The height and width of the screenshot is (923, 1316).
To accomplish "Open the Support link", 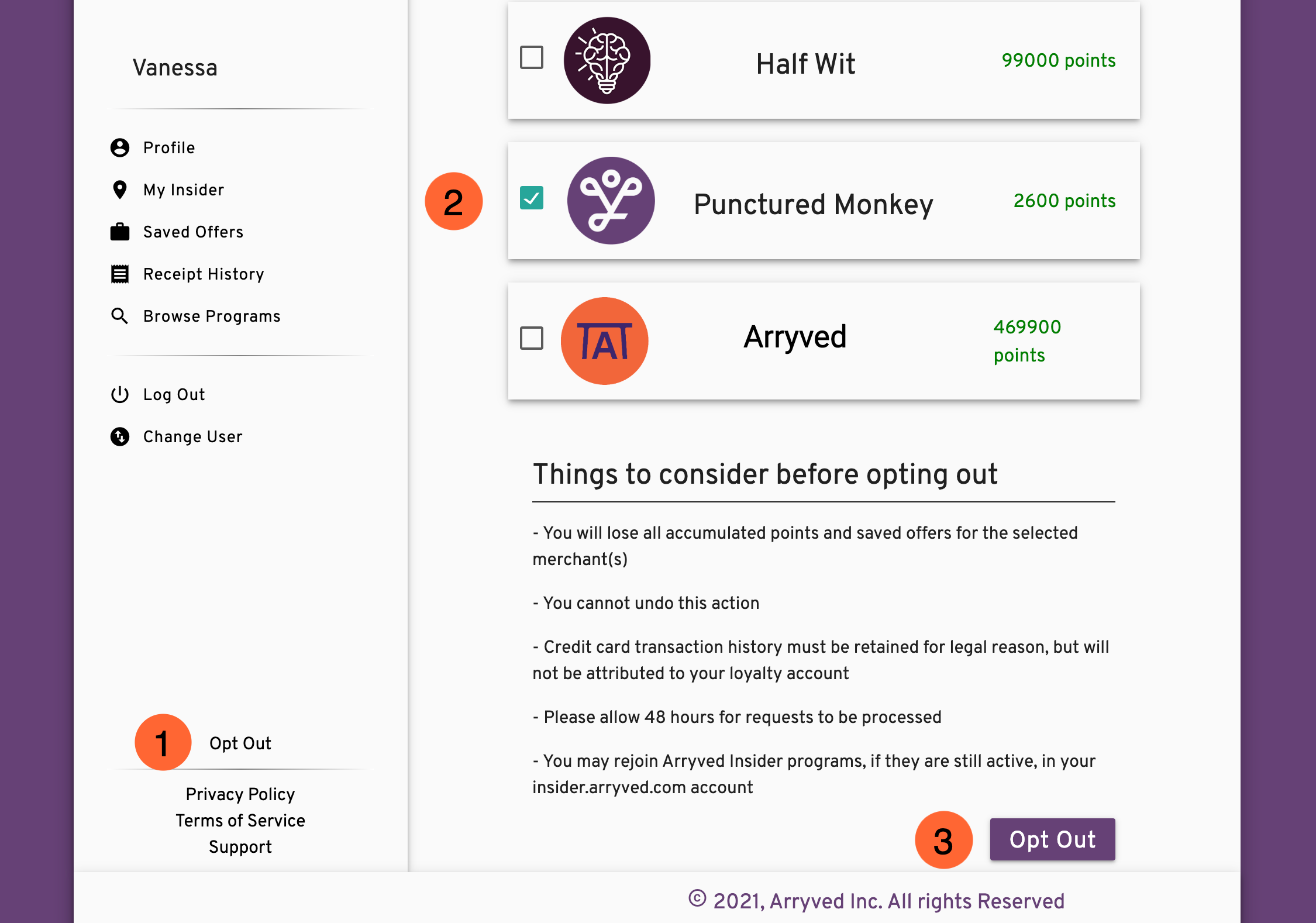I will point(240,847).
